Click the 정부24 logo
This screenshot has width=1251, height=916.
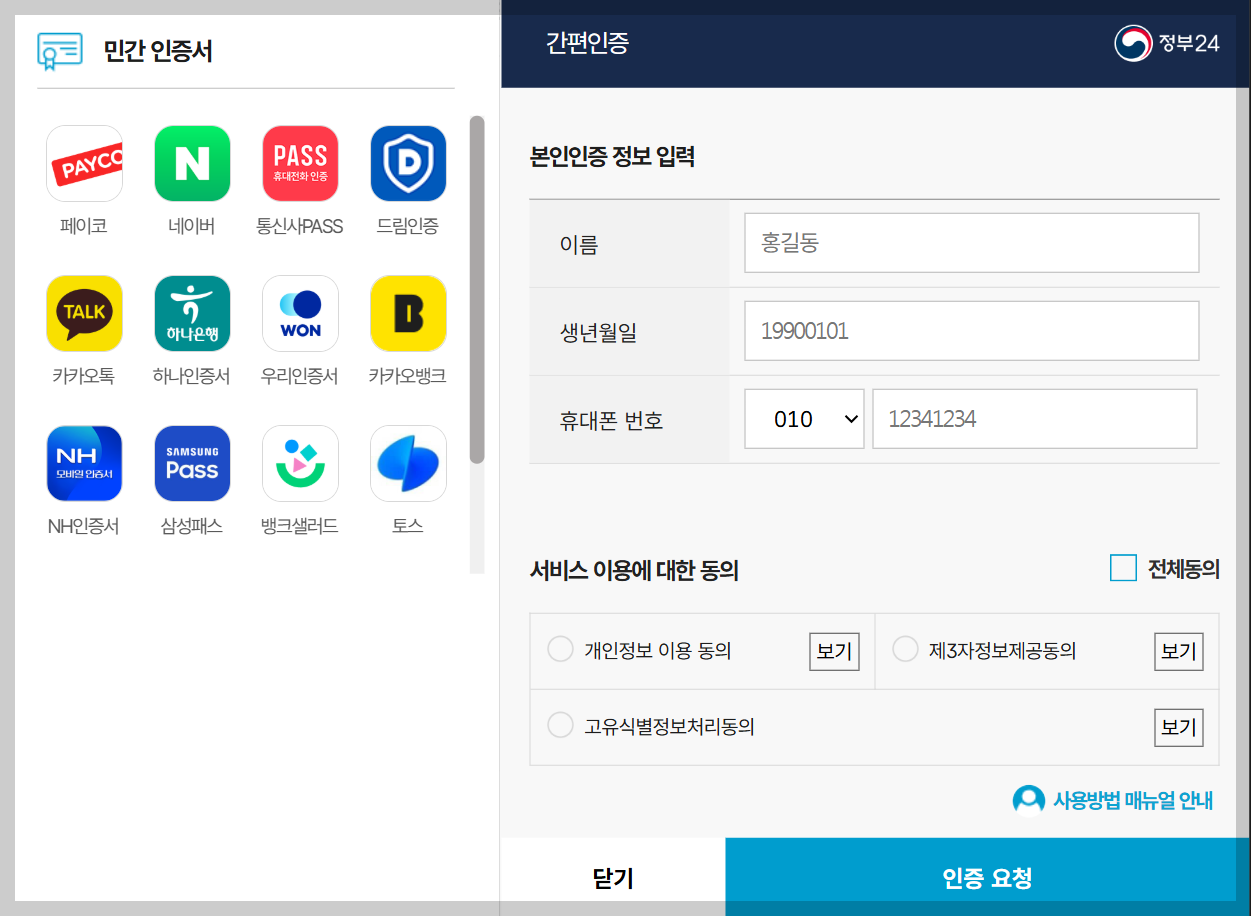coord(1167,43)
